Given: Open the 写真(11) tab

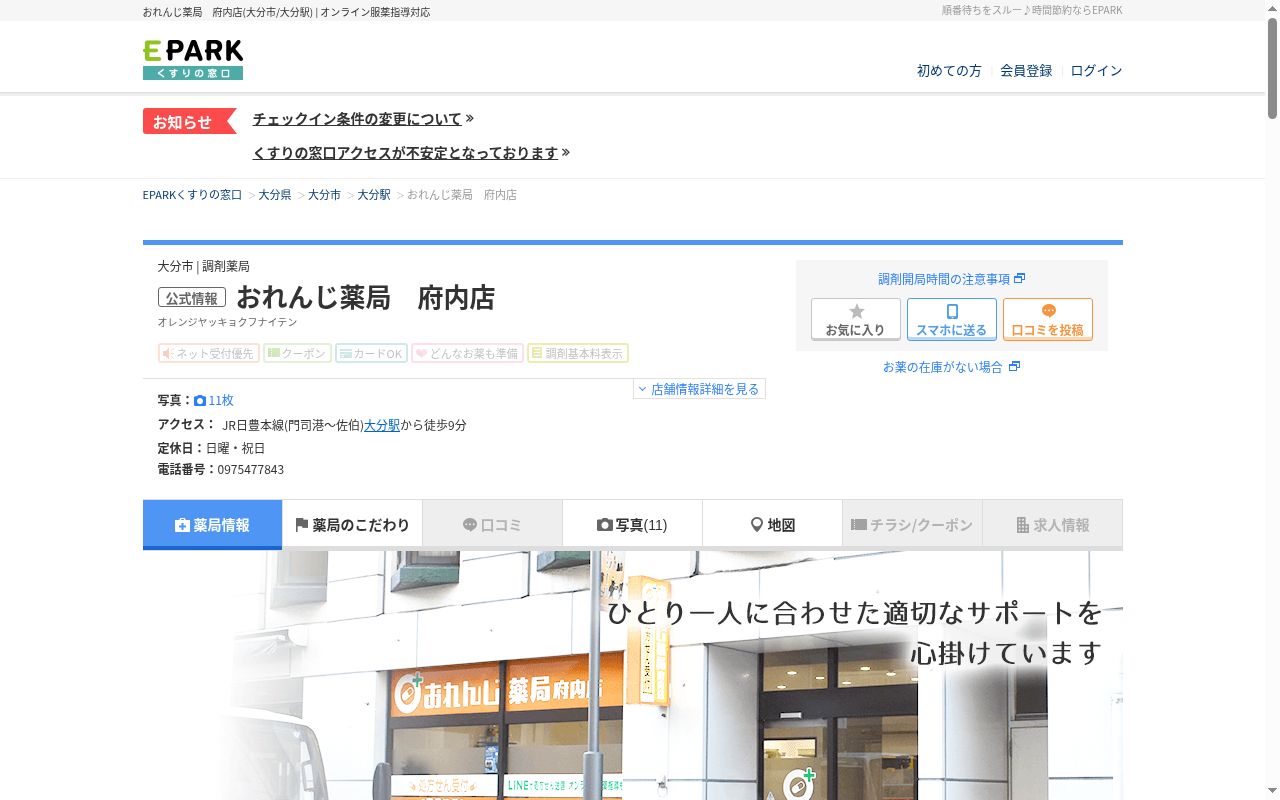Looking at the screenshot, I should click(632, 525).
